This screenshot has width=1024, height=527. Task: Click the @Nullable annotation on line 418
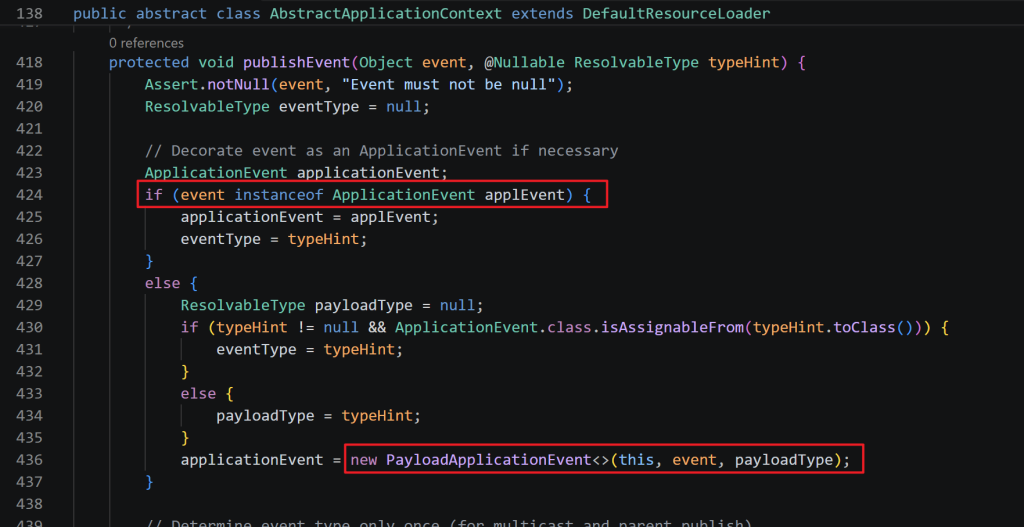(525, 63)
